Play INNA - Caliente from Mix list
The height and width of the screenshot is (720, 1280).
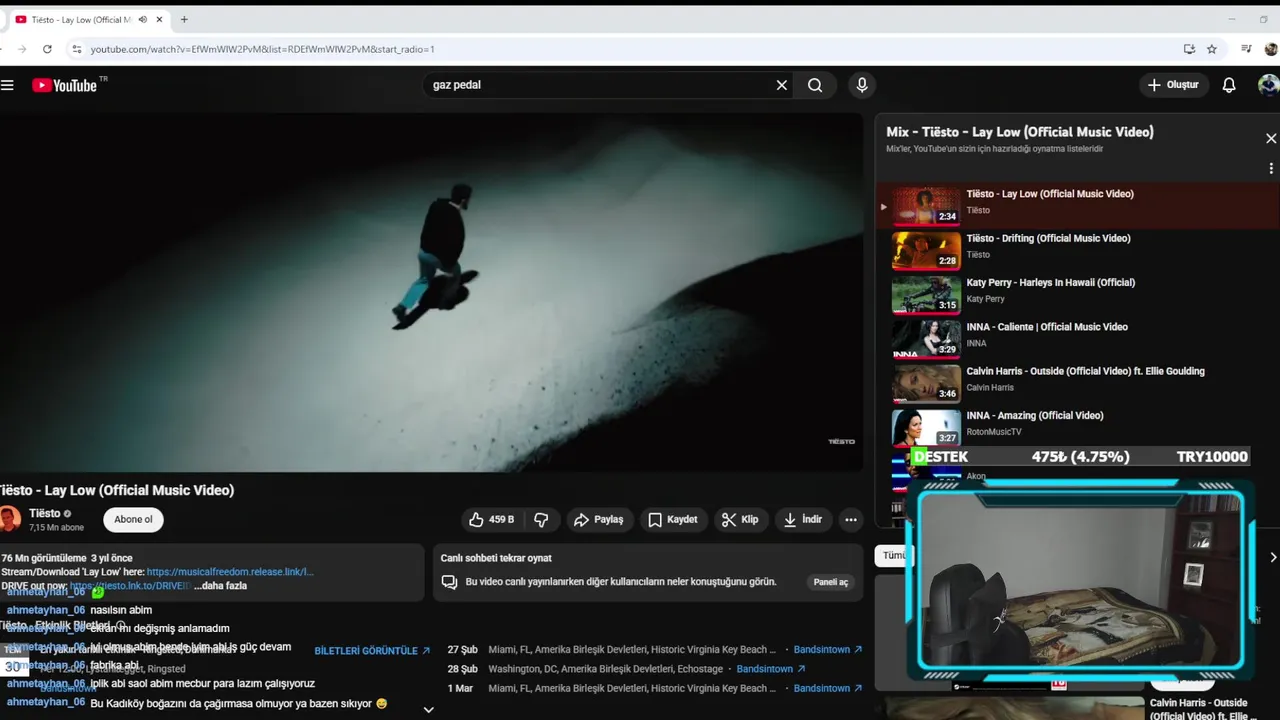tap(1077, 338)
